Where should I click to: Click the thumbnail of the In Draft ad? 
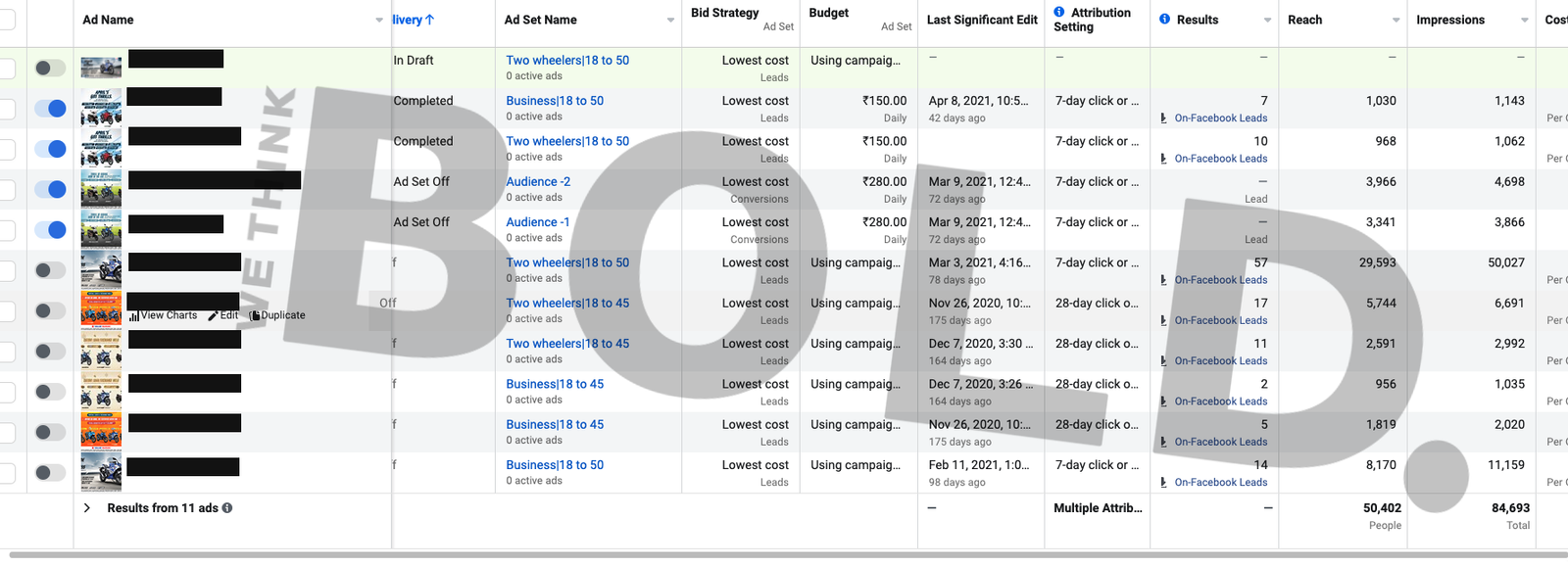pyautogui.click(x=101, y=68)
